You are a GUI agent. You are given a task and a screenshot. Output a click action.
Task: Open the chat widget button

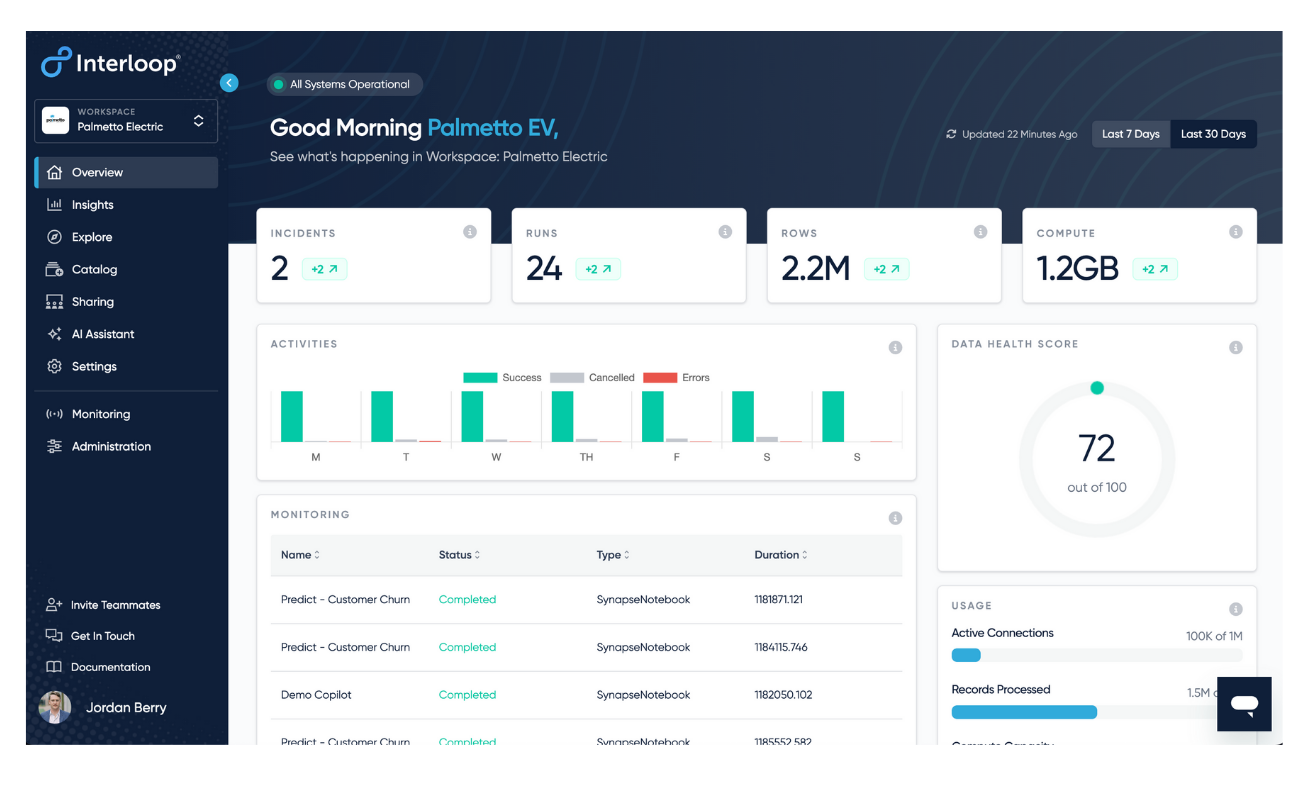[x=1244, y=704]
